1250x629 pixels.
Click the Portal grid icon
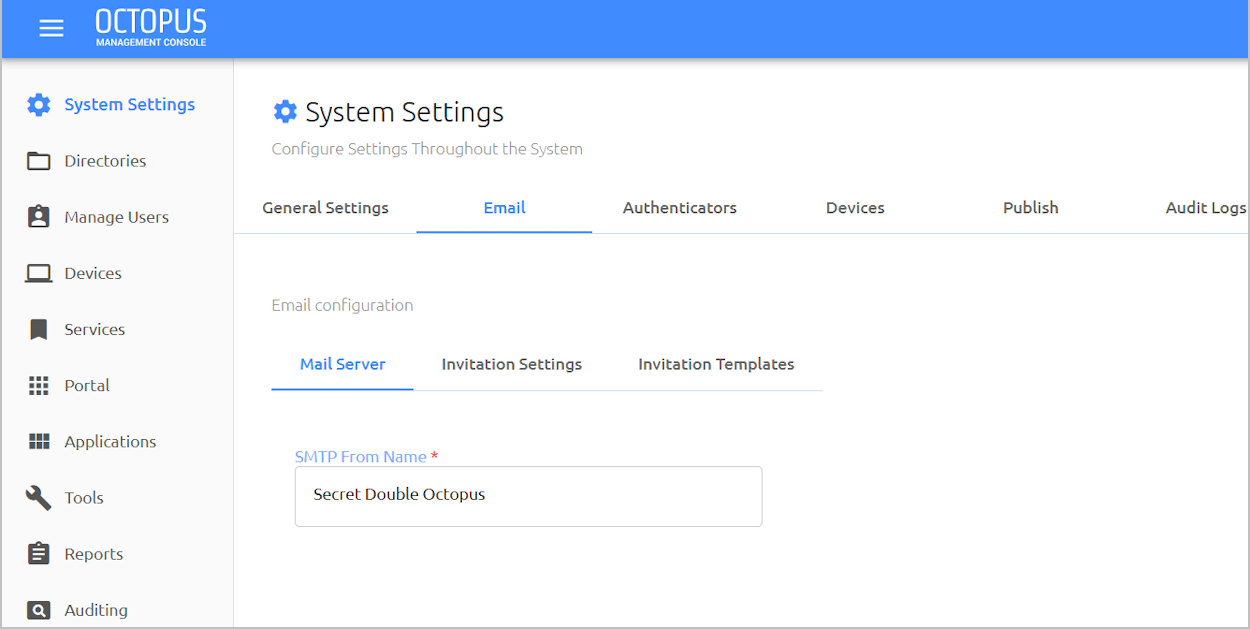click(38, 385)
